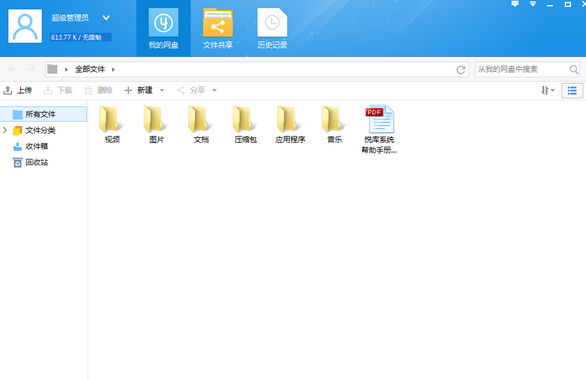
Task: Open the user avatar profile picture
Action: coord(25,26)
